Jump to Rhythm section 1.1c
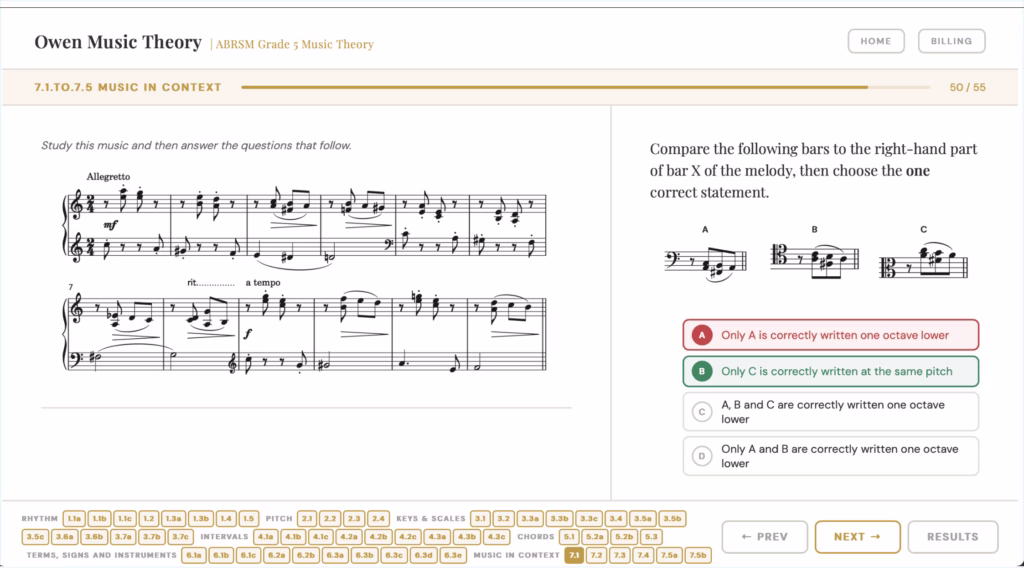Viewport: 1024px width, 568px height. (x=124, y=518)
